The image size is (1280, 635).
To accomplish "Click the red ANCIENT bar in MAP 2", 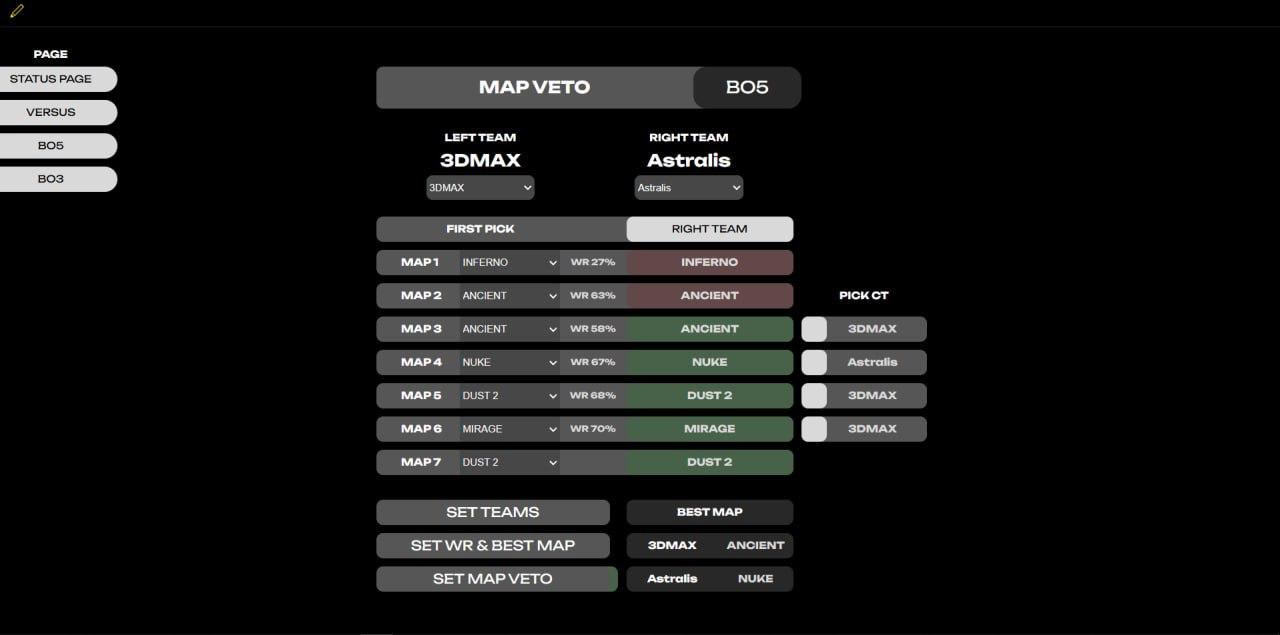I will tap(710, 296).
